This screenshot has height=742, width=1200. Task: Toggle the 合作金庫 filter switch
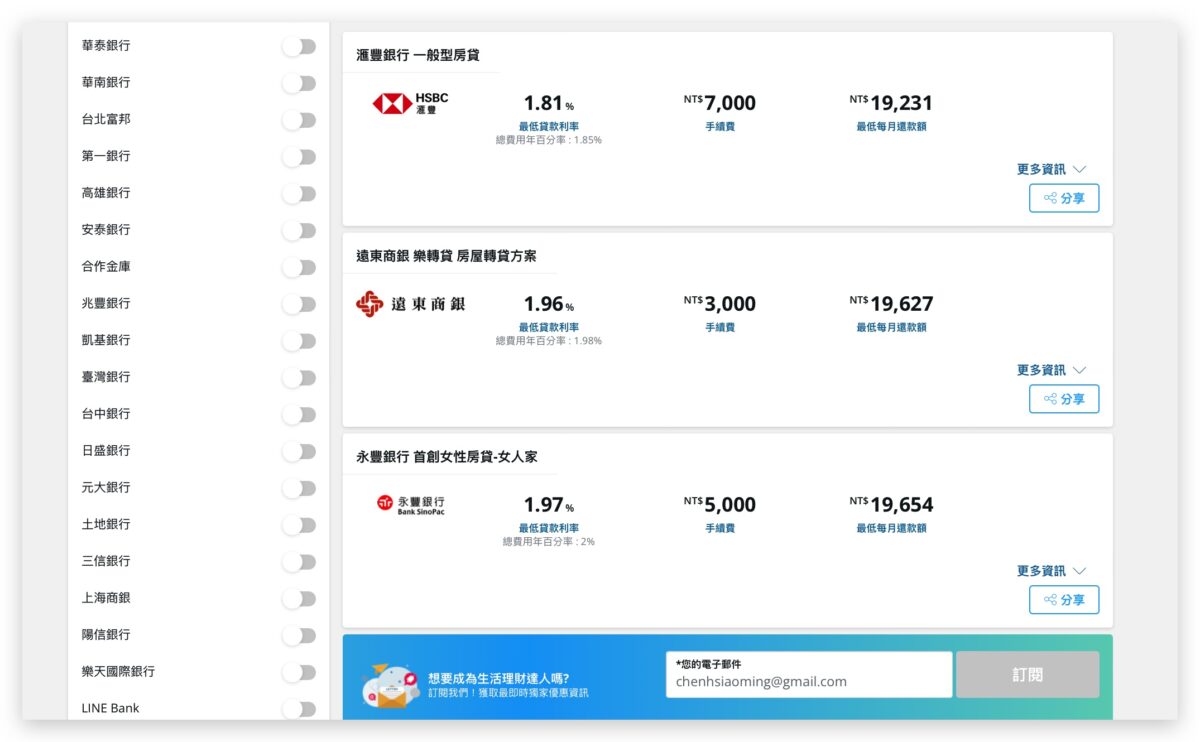pyautogui.click(x=299, y=267)
